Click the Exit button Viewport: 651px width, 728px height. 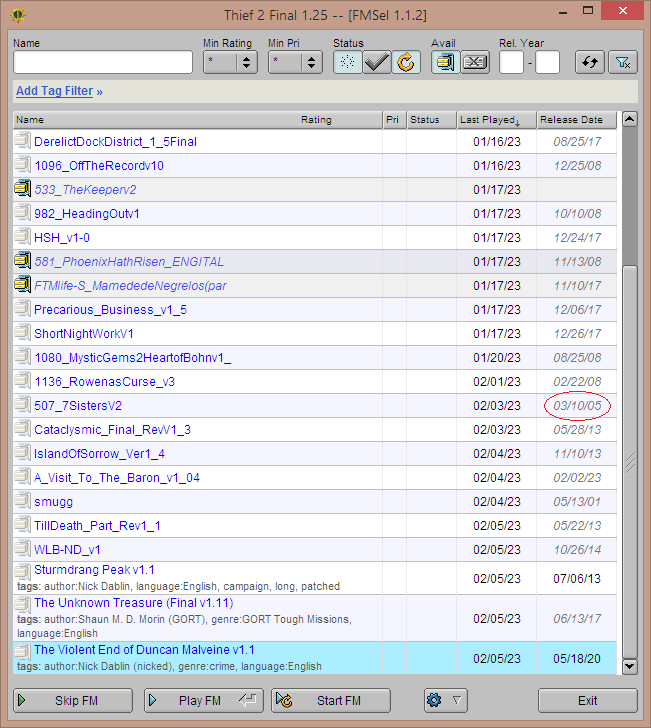pyautogui.click(x=587, y=700)
